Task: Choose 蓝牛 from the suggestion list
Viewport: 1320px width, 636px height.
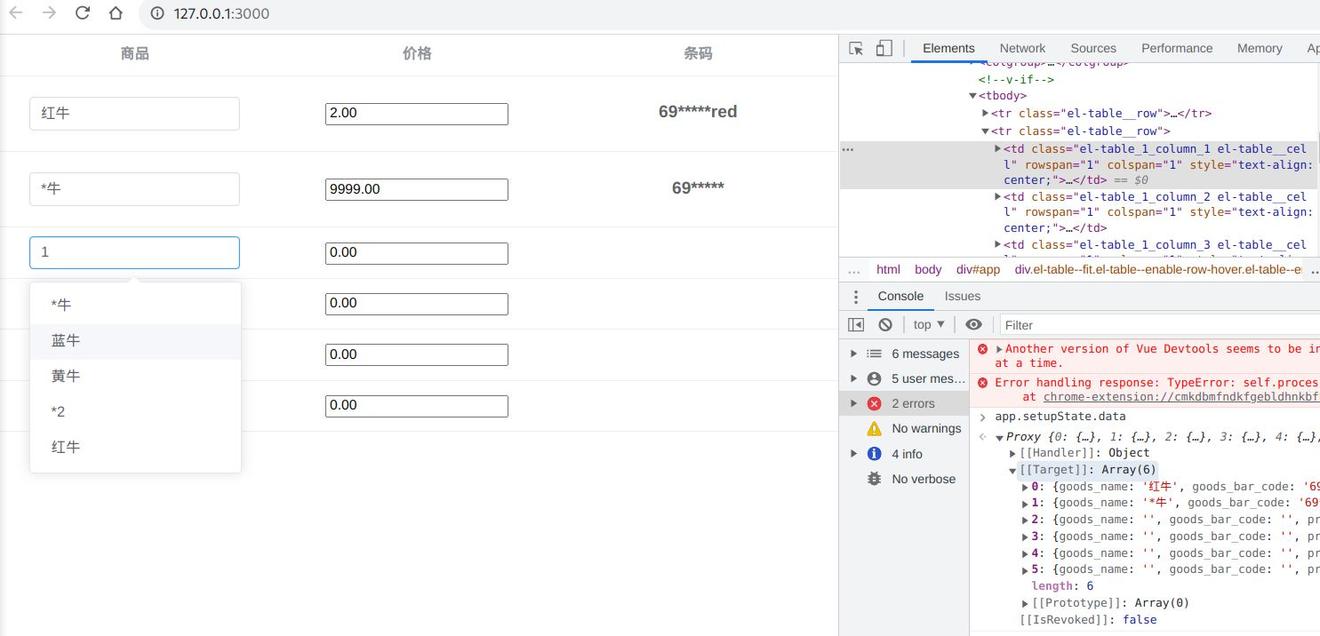Action: point(66,340)
